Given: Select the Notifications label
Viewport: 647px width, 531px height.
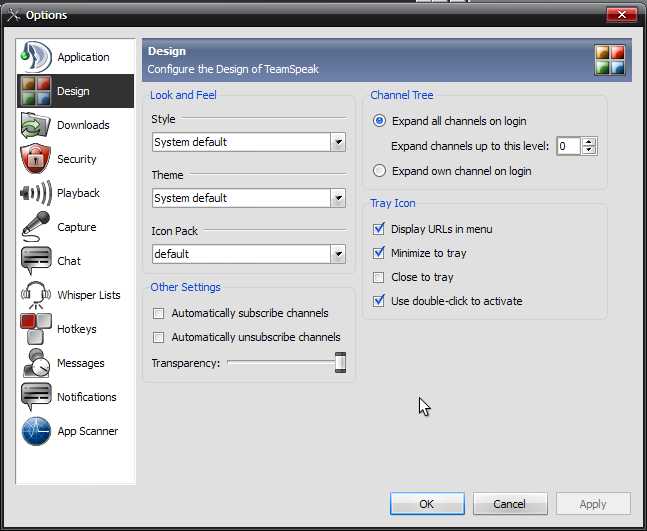Looking at the screenshot, I should [87, 397].
